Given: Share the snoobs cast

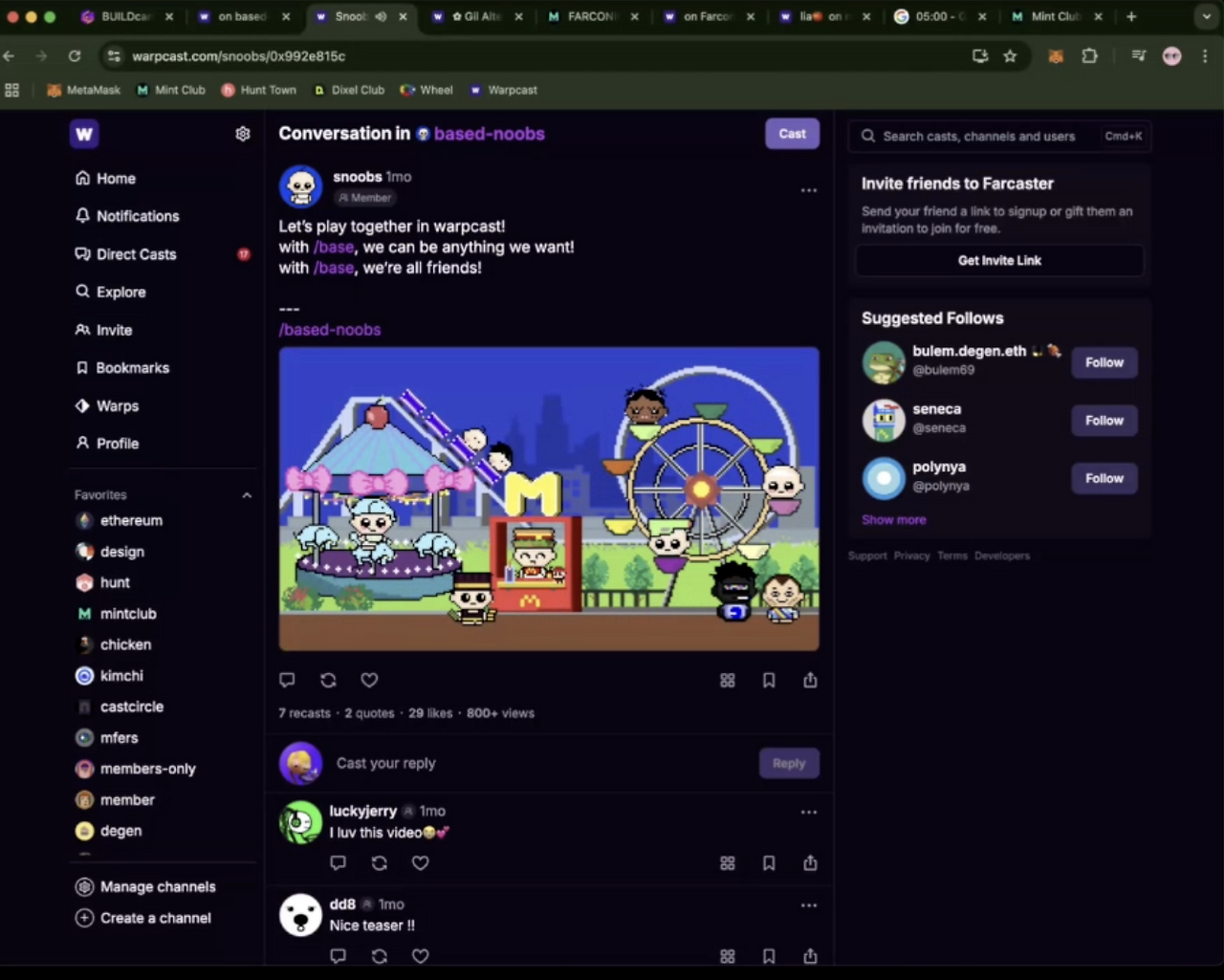Looking at the screenshot, I should (810, 680).
